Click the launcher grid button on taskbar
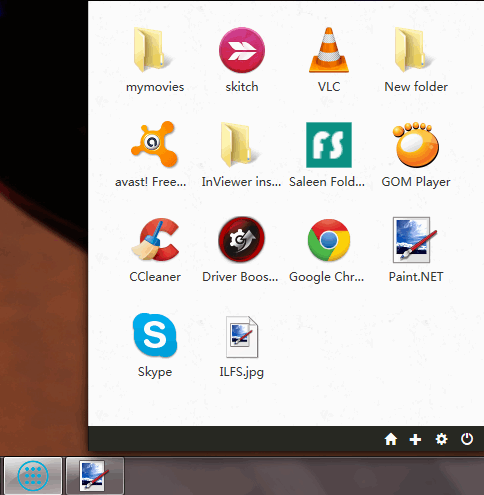Screen dimensions: 484x495 33,476
